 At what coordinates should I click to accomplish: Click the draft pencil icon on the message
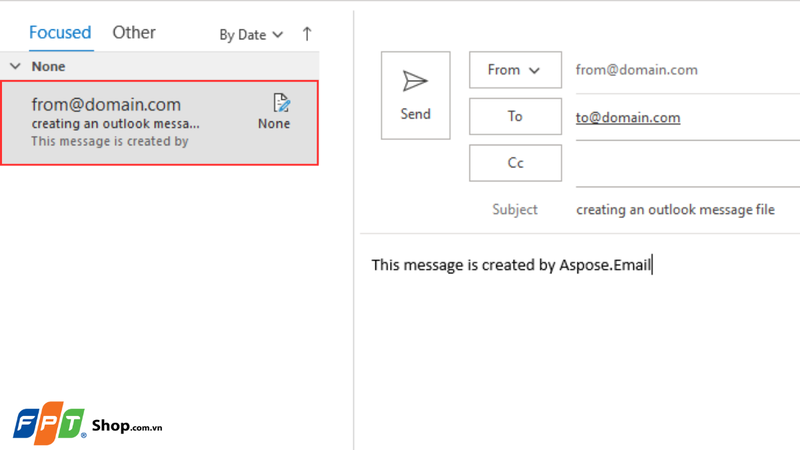click(x=281, y=103)
